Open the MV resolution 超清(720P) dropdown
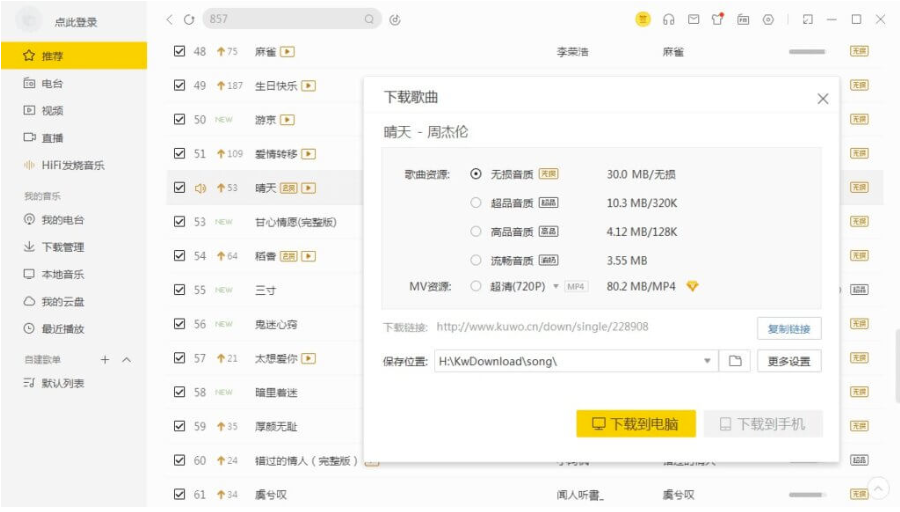 point(556,287)
